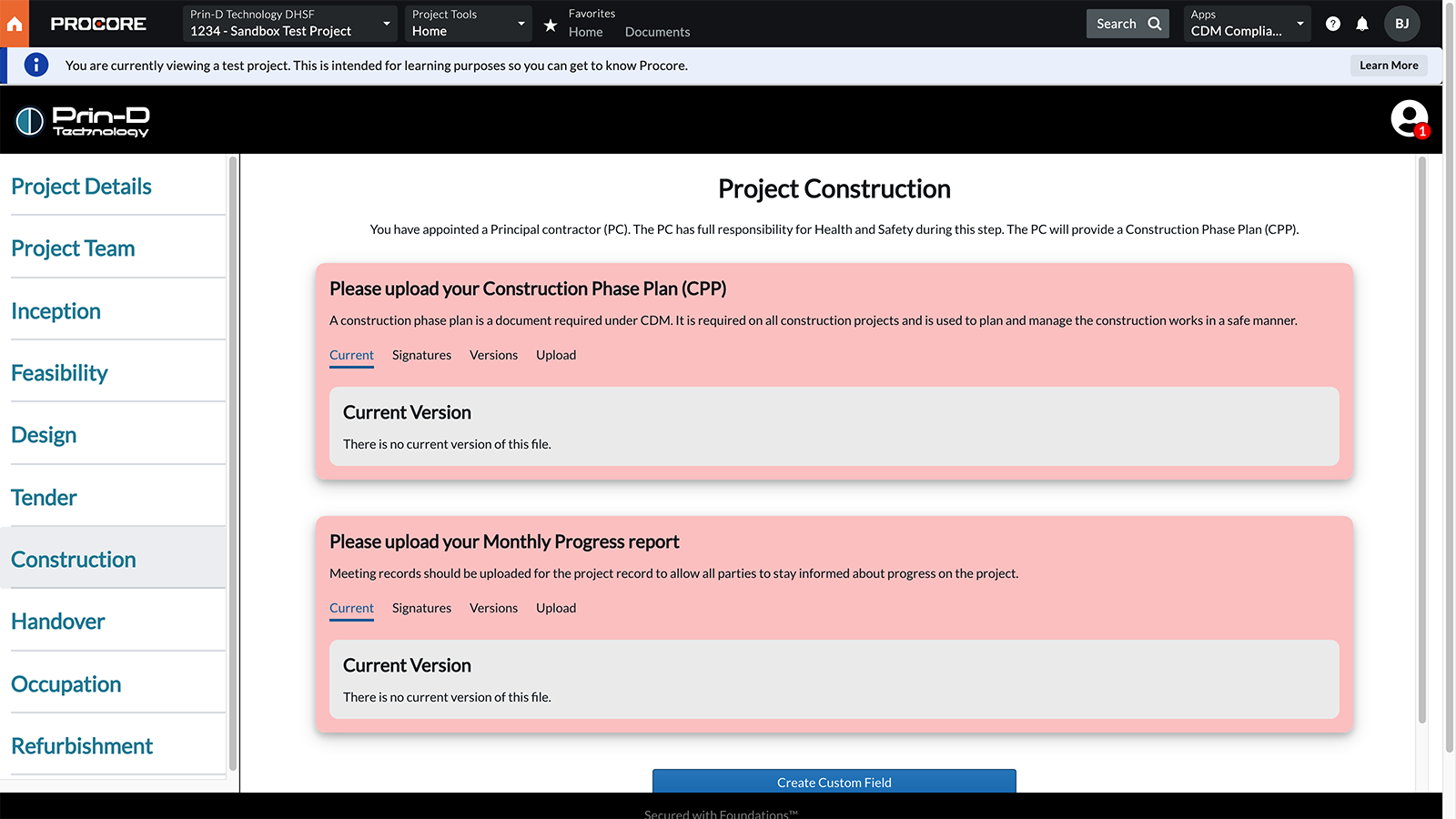Viewport: 1456px width, 819px height.
Task: Click the Procore home icon
Action: tap(15, 24)
